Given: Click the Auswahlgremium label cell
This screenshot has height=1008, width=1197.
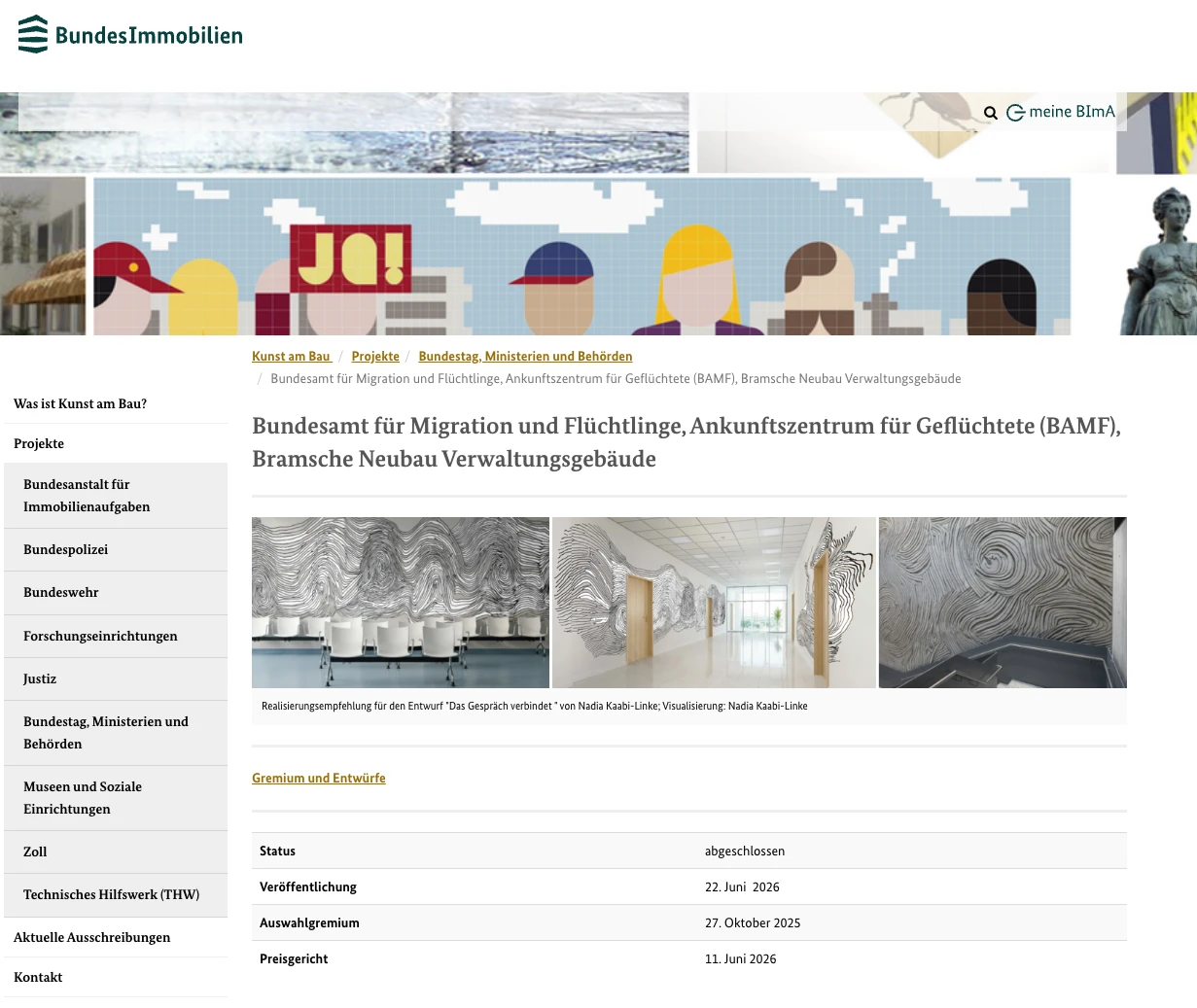Looking at the screenshot, I should pos(475,922).
